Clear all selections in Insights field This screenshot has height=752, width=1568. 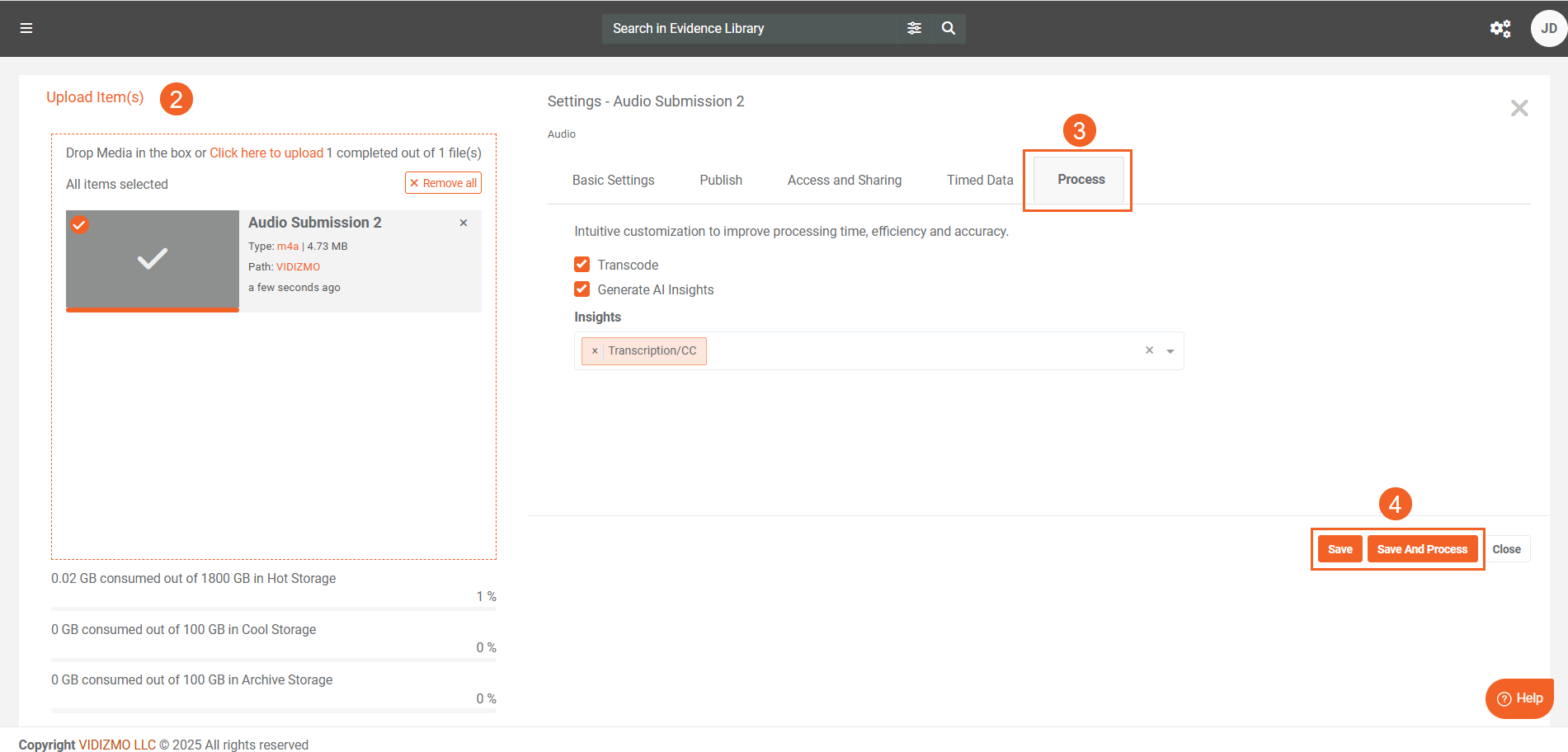1149,350
